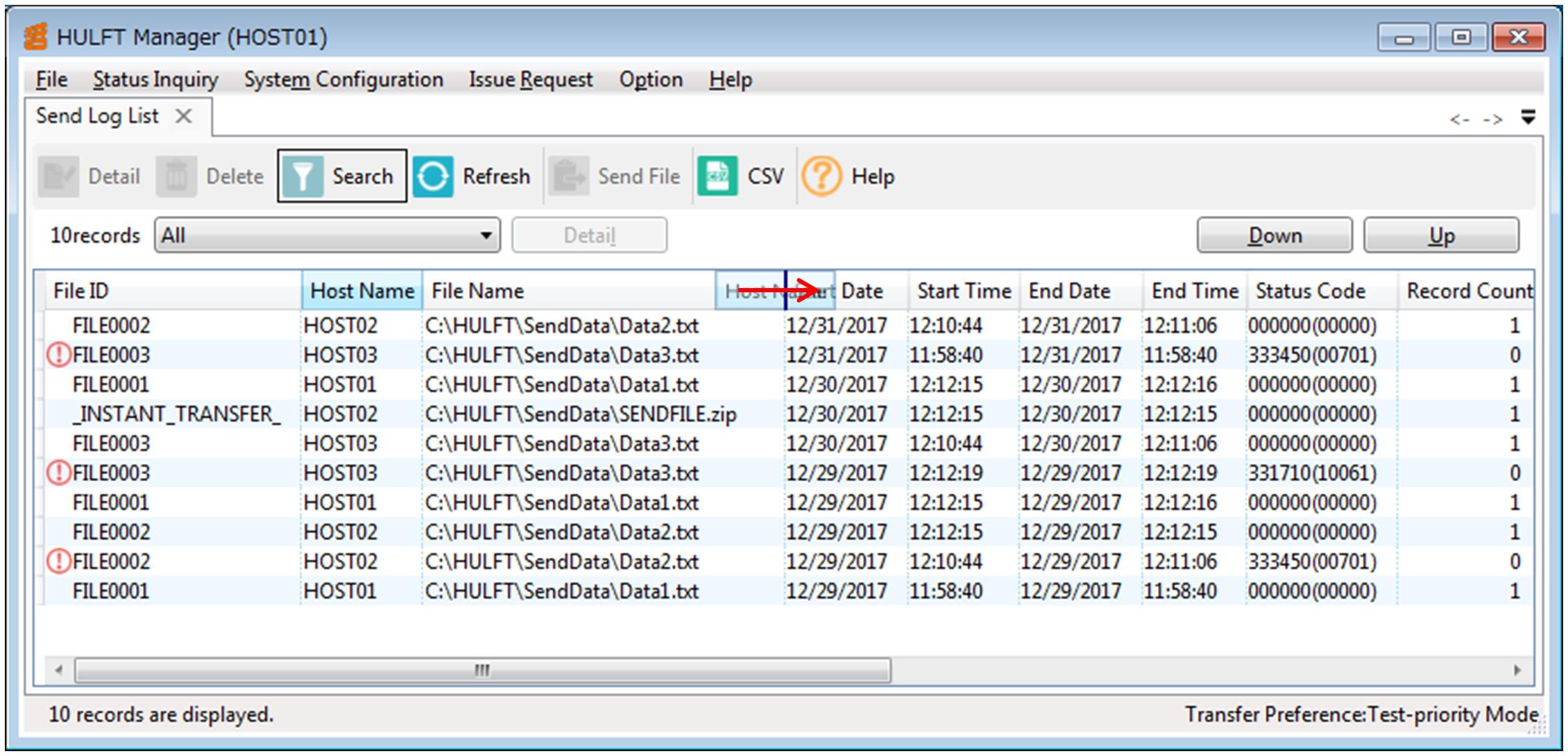
Task: Open the tab list dropdown arrow
Action: (1528, 117)
